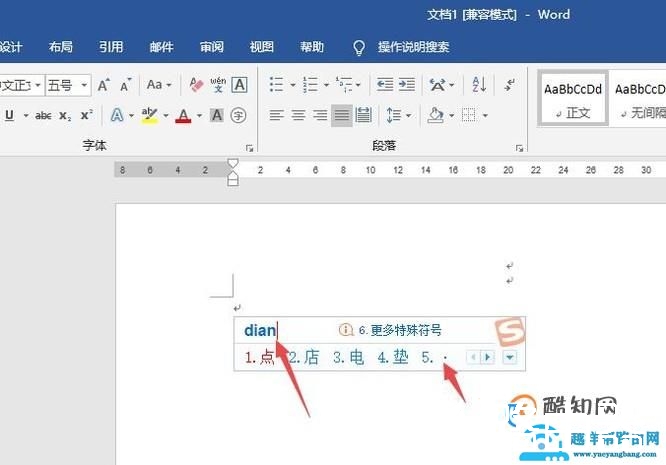666x465 pixels.
Task: Increase font size with the grow font icon
Action: (x=104, y=85)
